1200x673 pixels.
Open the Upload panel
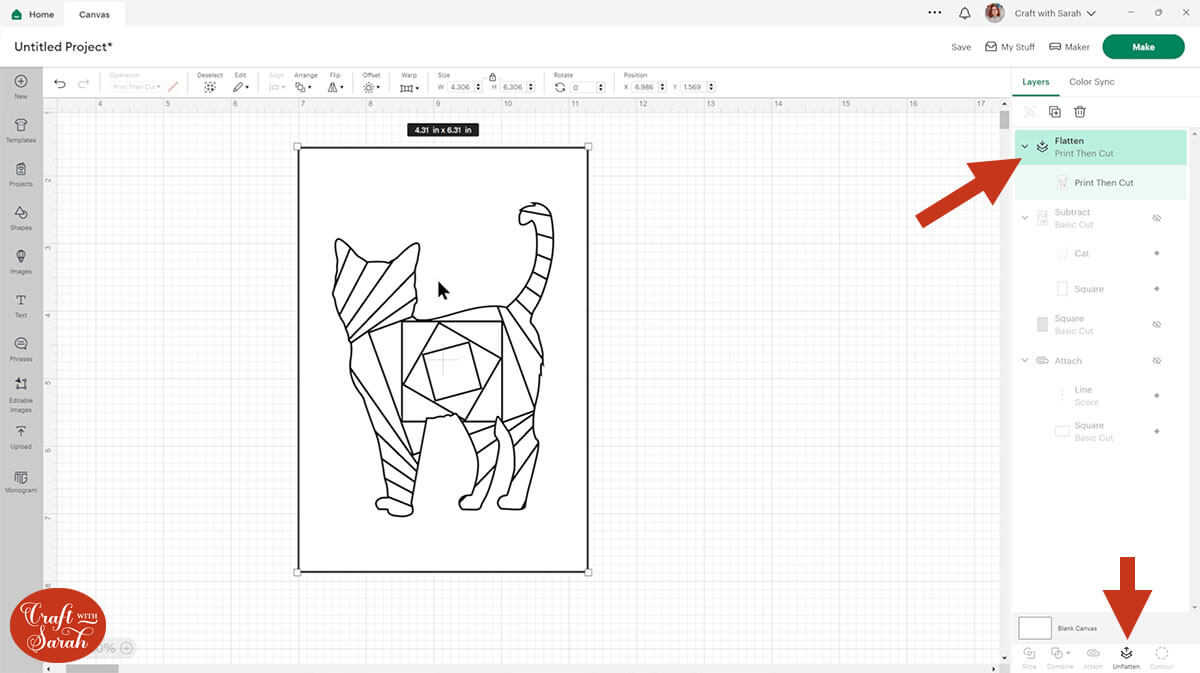coord(21,436)
